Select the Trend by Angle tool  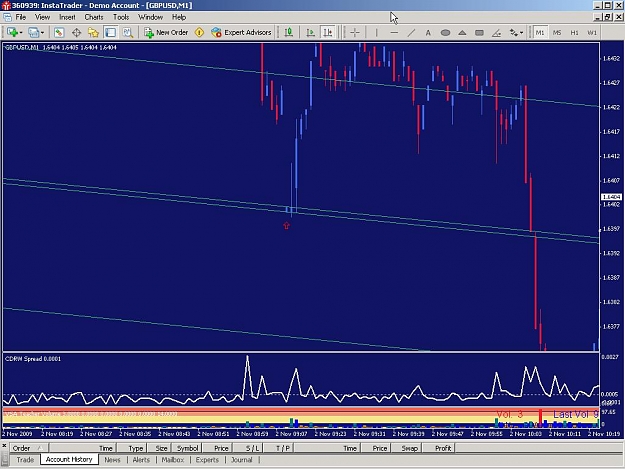pos(497,32)
